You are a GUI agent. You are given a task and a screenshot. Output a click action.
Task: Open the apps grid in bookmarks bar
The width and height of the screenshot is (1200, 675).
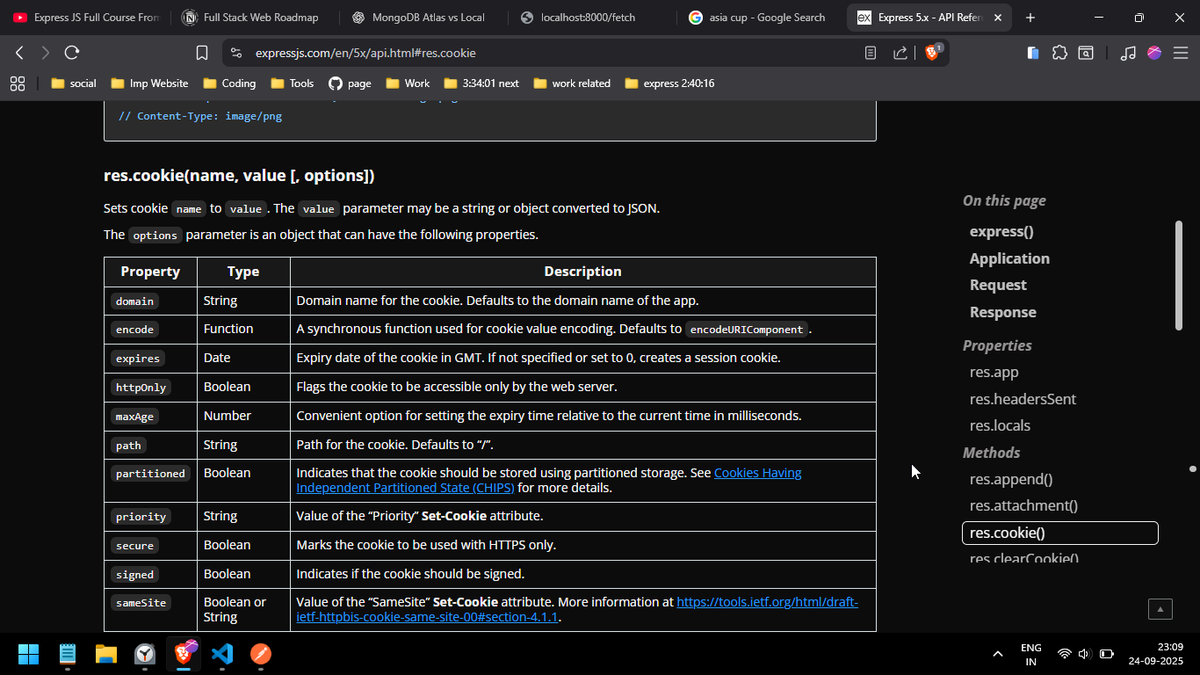click(18, 83)
